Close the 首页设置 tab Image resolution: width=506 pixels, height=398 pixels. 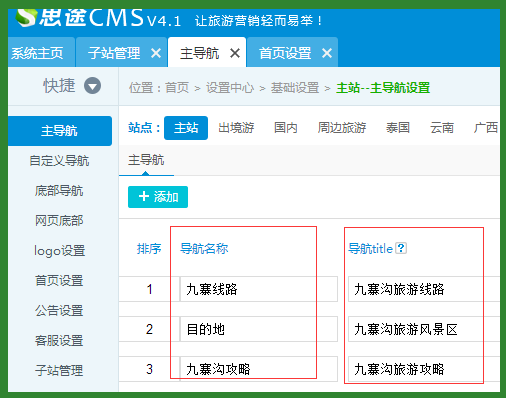[327, 53]
